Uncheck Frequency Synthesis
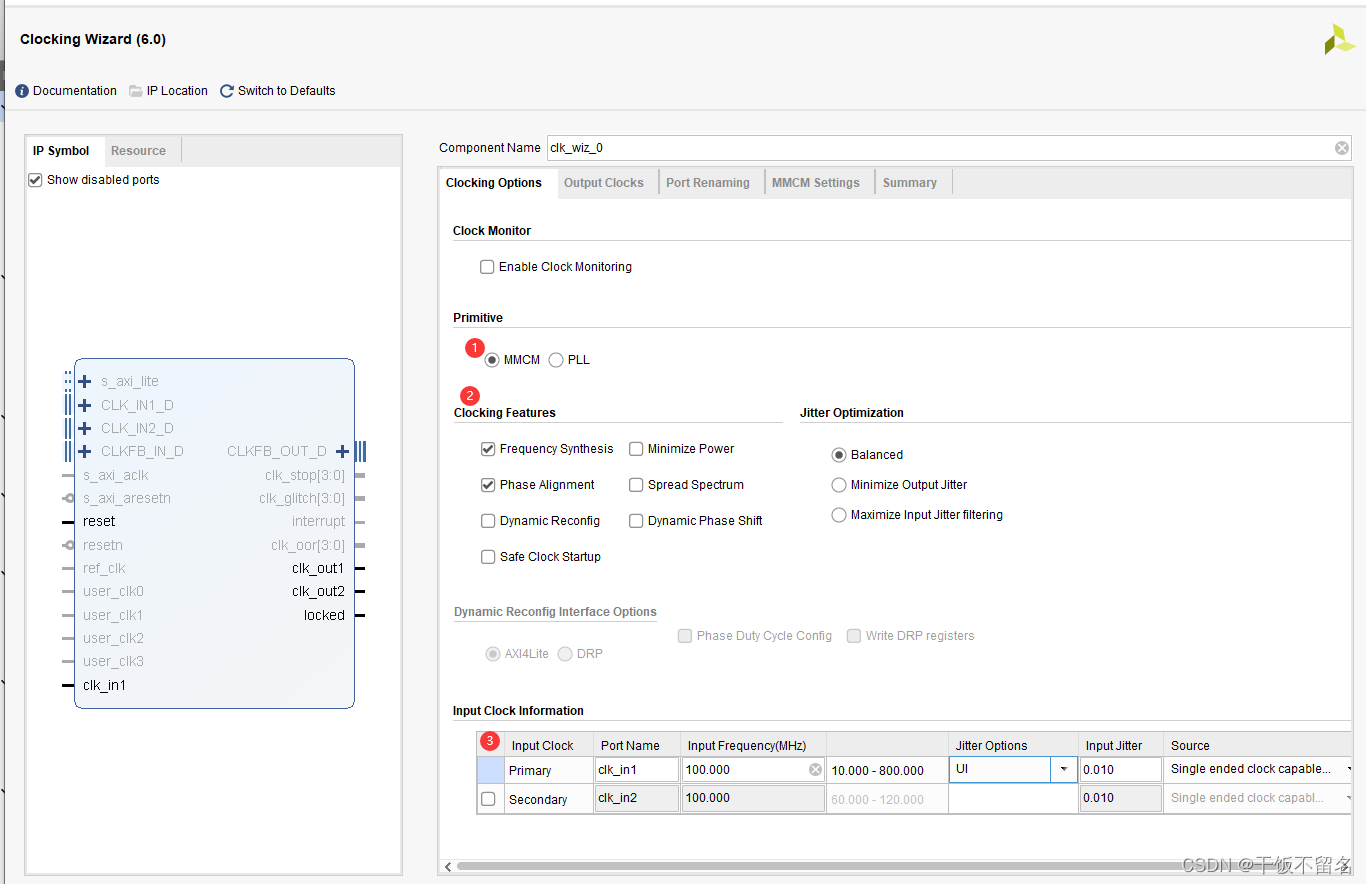Viewport: 1366px width, 884px height. pyautogui.click(x=488, y=449)
